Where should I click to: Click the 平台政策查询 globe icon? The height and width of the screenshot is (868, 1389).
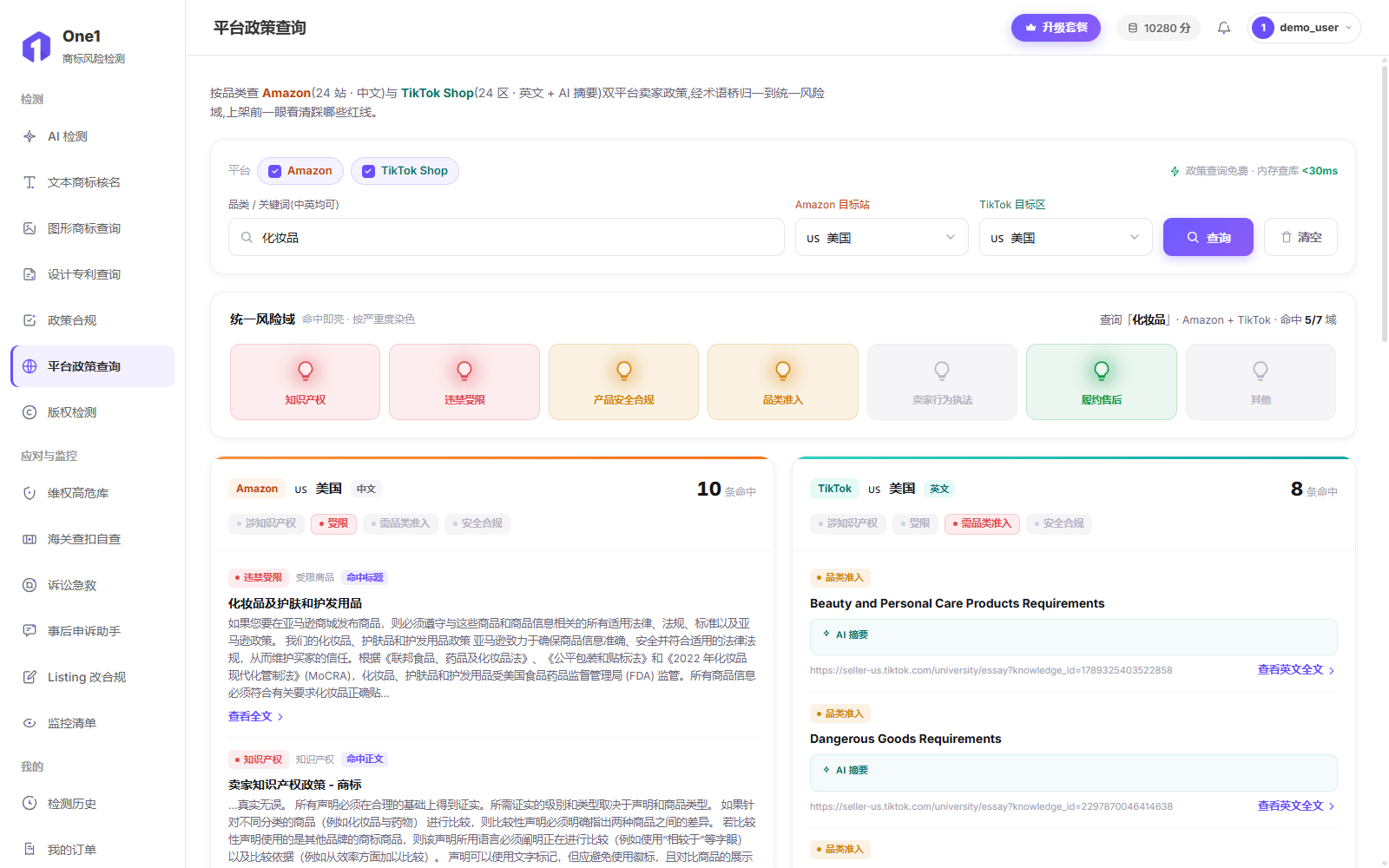coord(30,366)
